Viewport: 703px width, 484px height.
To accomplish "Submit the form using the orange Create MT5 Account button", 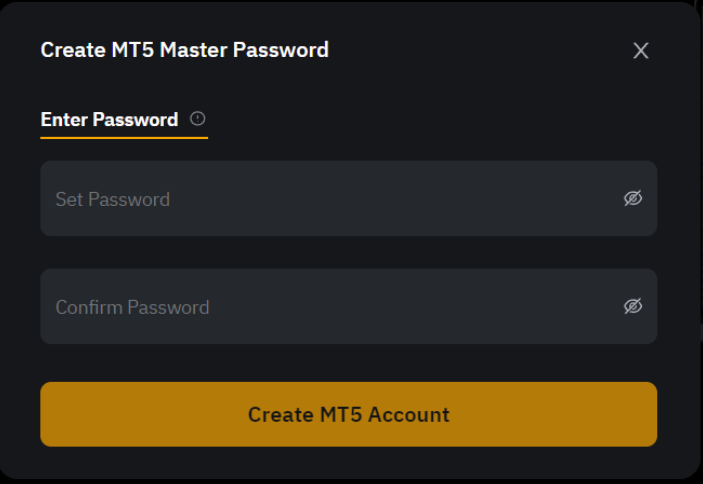I will click(x=349, y=414).
